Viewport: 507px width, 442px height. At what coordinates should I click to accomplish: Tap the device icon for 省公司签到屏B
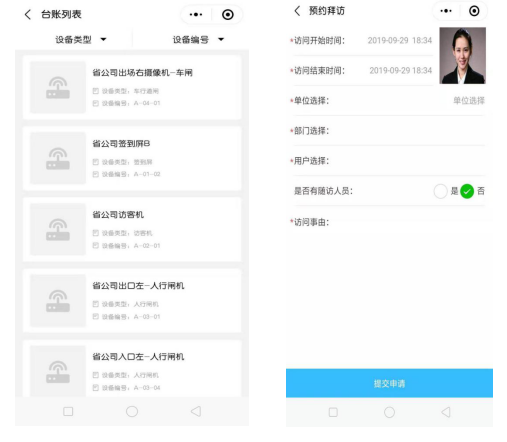tap(58, 158)
